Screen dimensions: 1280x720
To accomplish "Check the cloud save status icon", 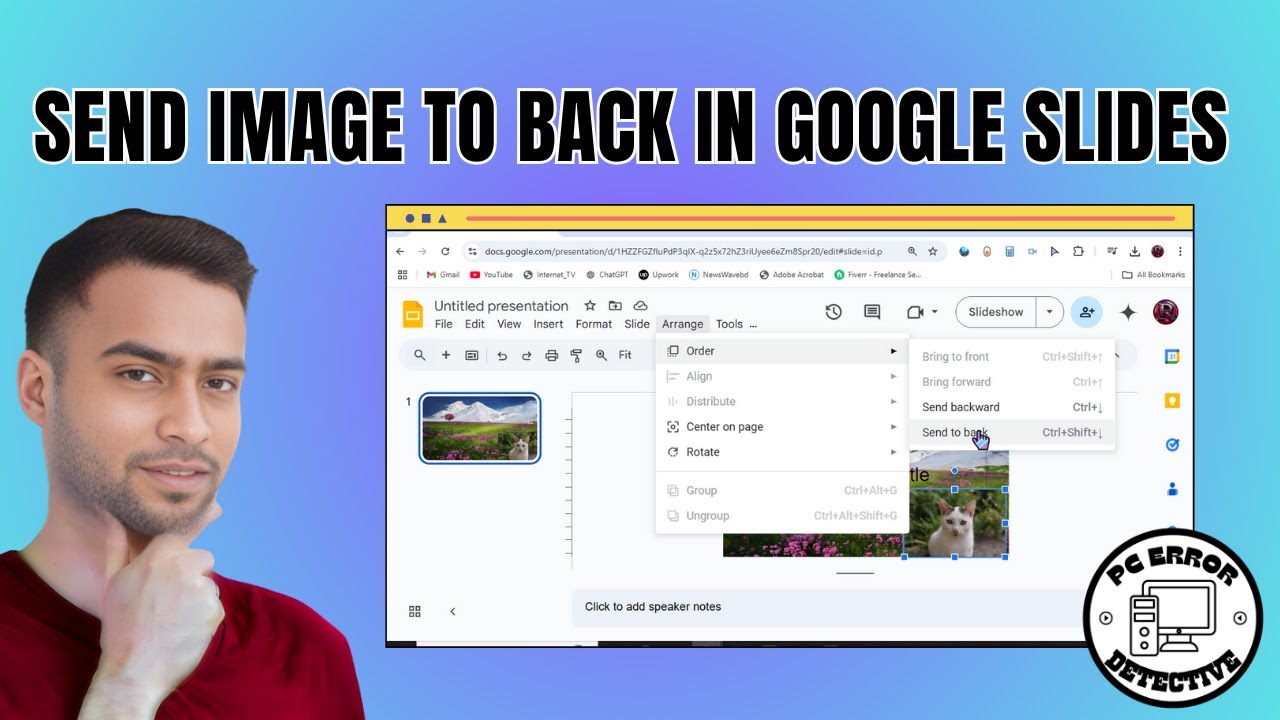I will [641, 306].
